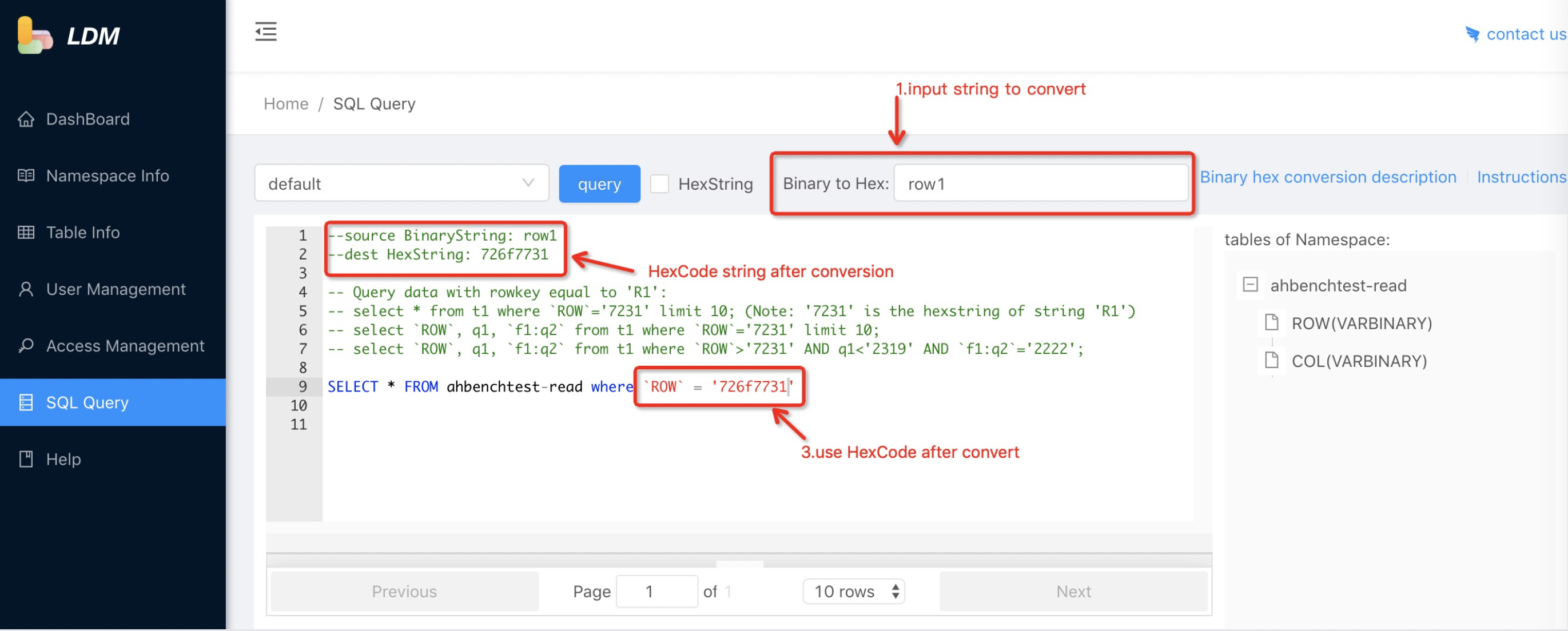This screenshot has height=631, width=1568.
Task: Collapse the ahbenchtest-read tree node
Action: (x=1249, y=284)
